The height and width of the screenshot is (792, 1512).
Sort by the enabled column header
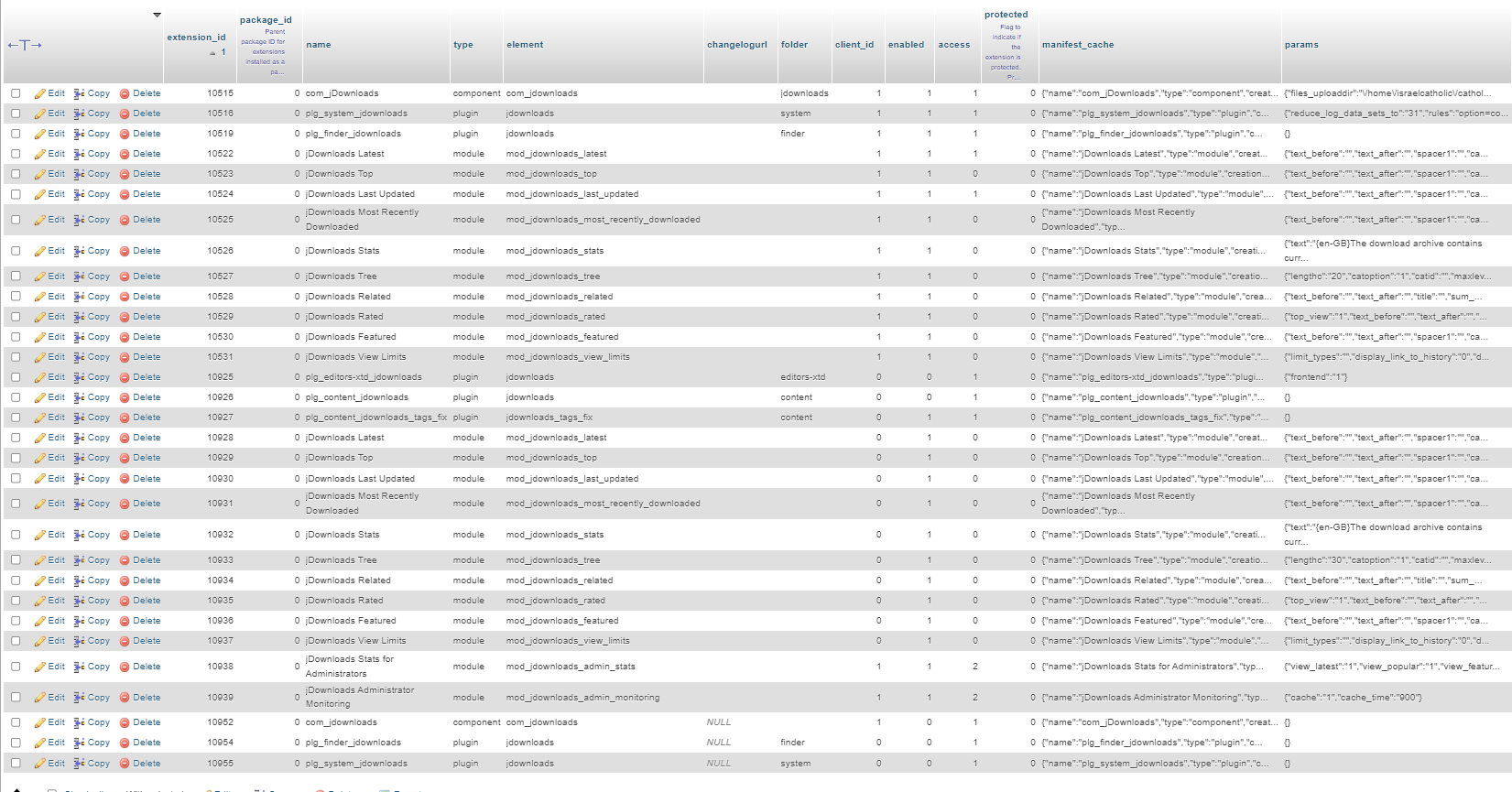[906, 45]
